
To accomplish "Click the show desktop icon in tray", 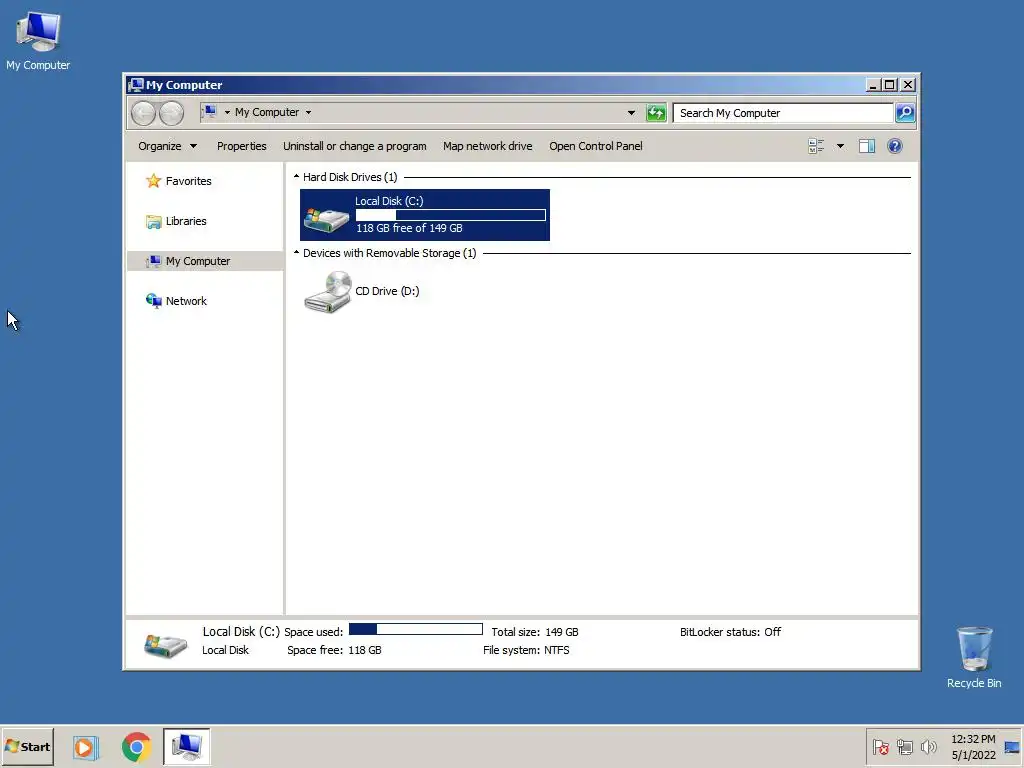I will tap(1012, 747).
